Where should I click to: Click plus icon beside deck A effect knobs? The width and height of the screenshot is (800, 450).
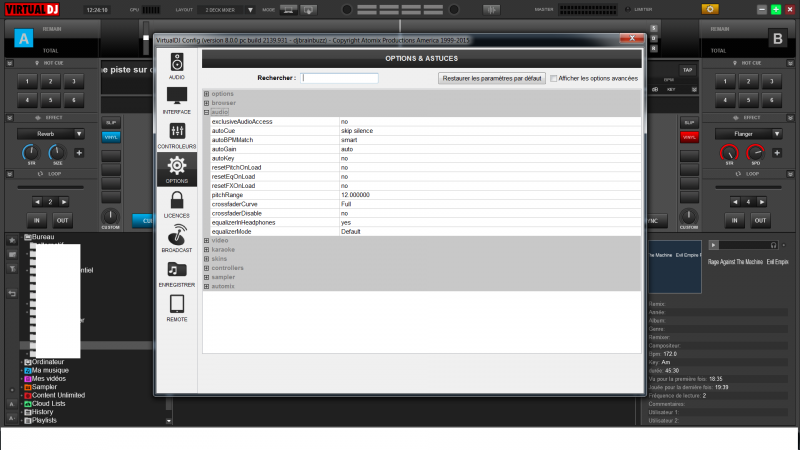(x=79, y=153)
